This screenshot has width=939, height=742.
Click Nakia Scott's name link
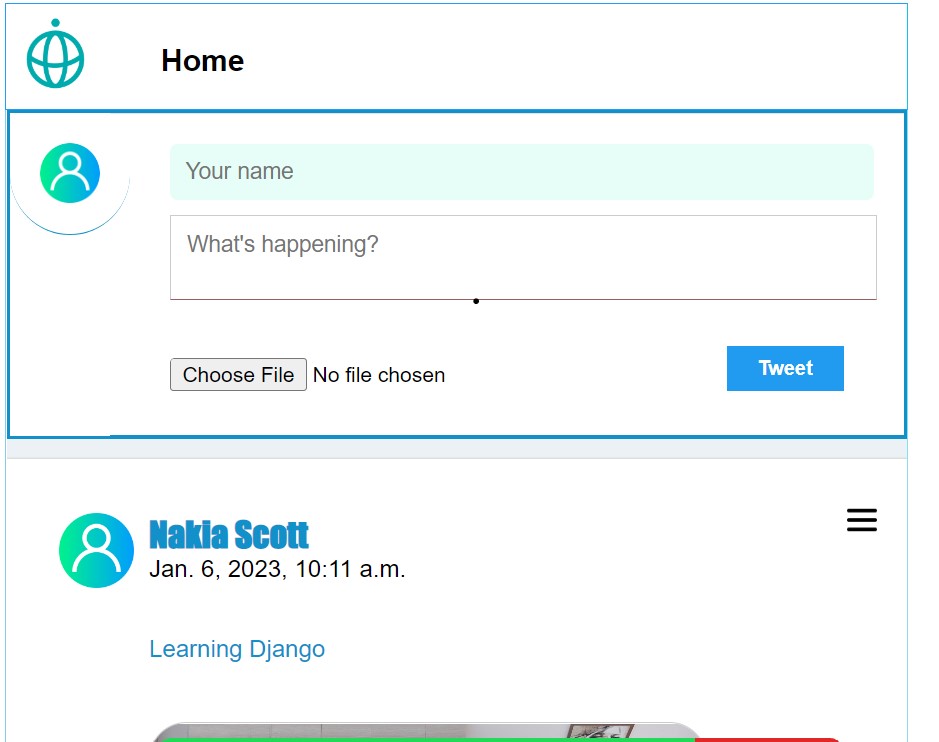coord(229,535)
